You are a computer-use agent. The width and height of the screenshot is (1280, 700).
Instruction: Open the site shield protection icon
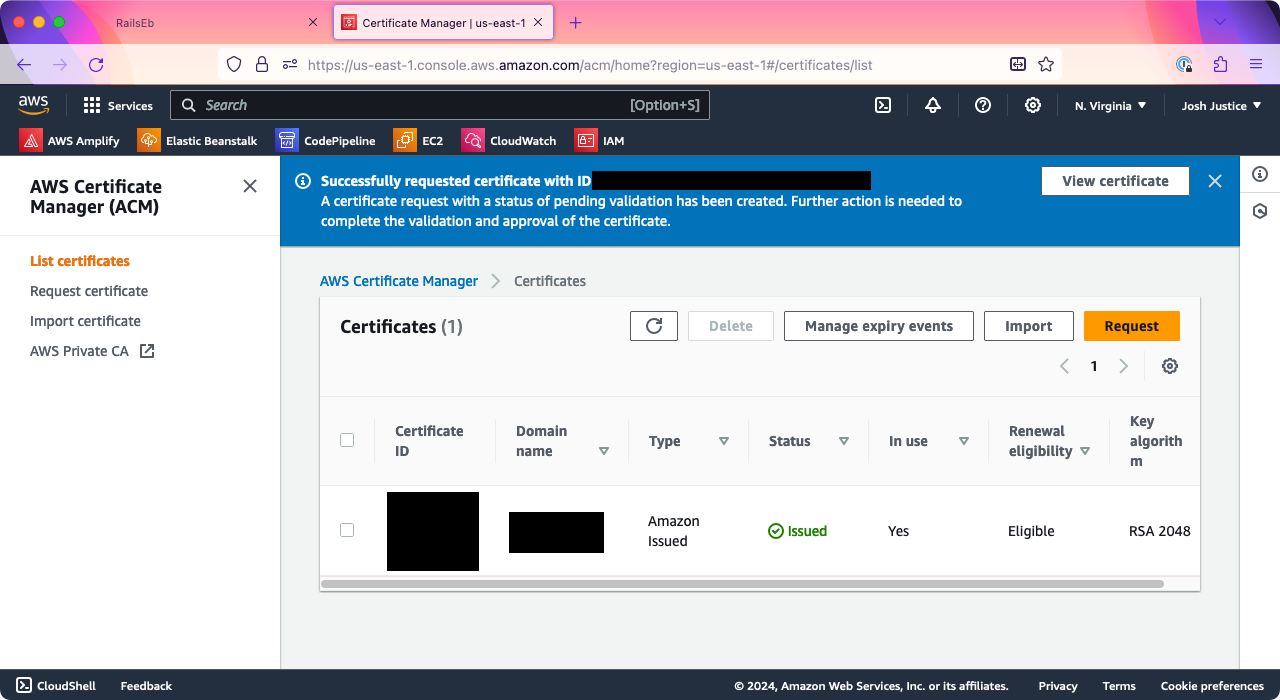click(234, 64)
